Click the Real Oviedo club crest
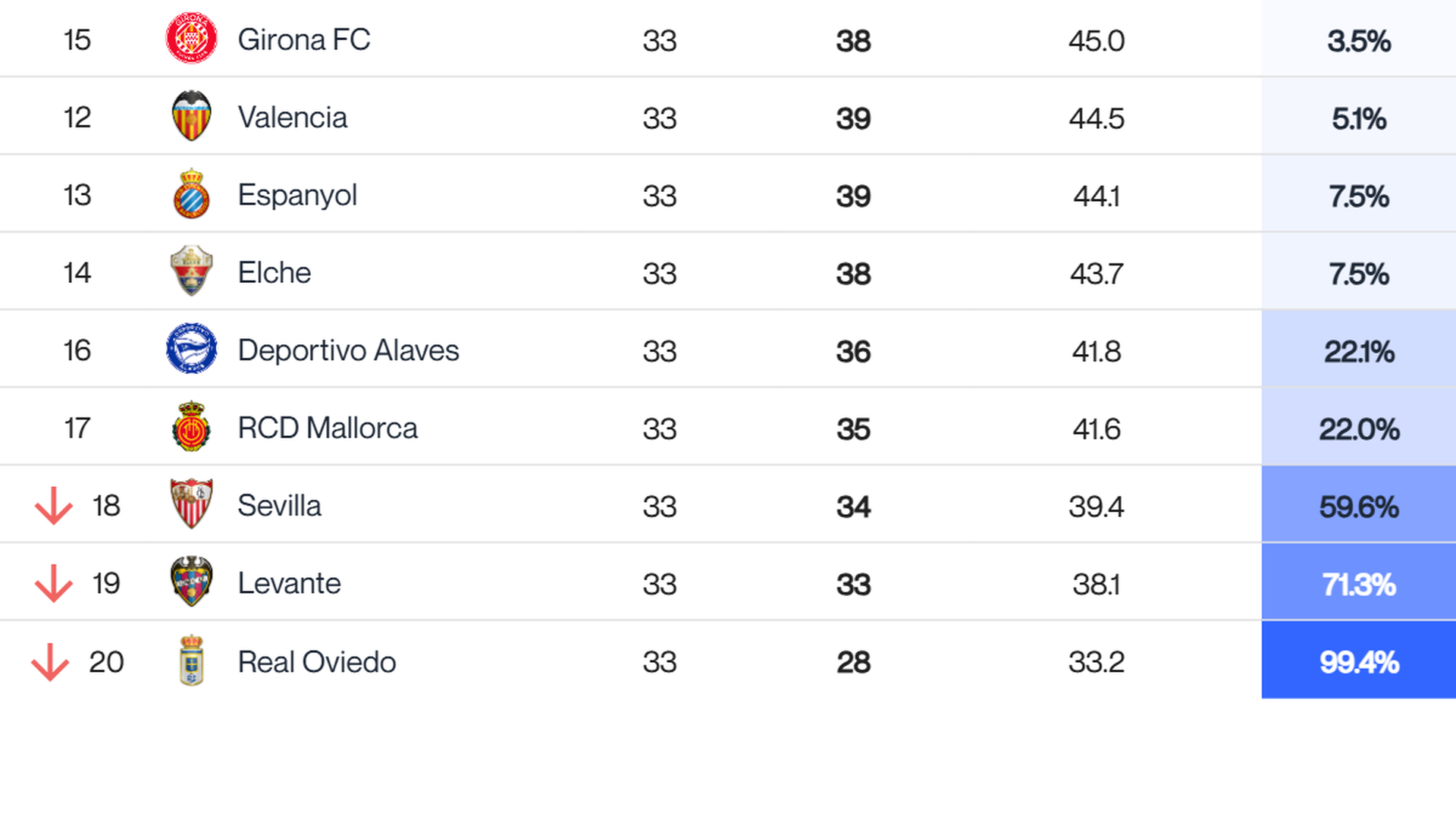 pyautogui.click(x=191, y=661)
